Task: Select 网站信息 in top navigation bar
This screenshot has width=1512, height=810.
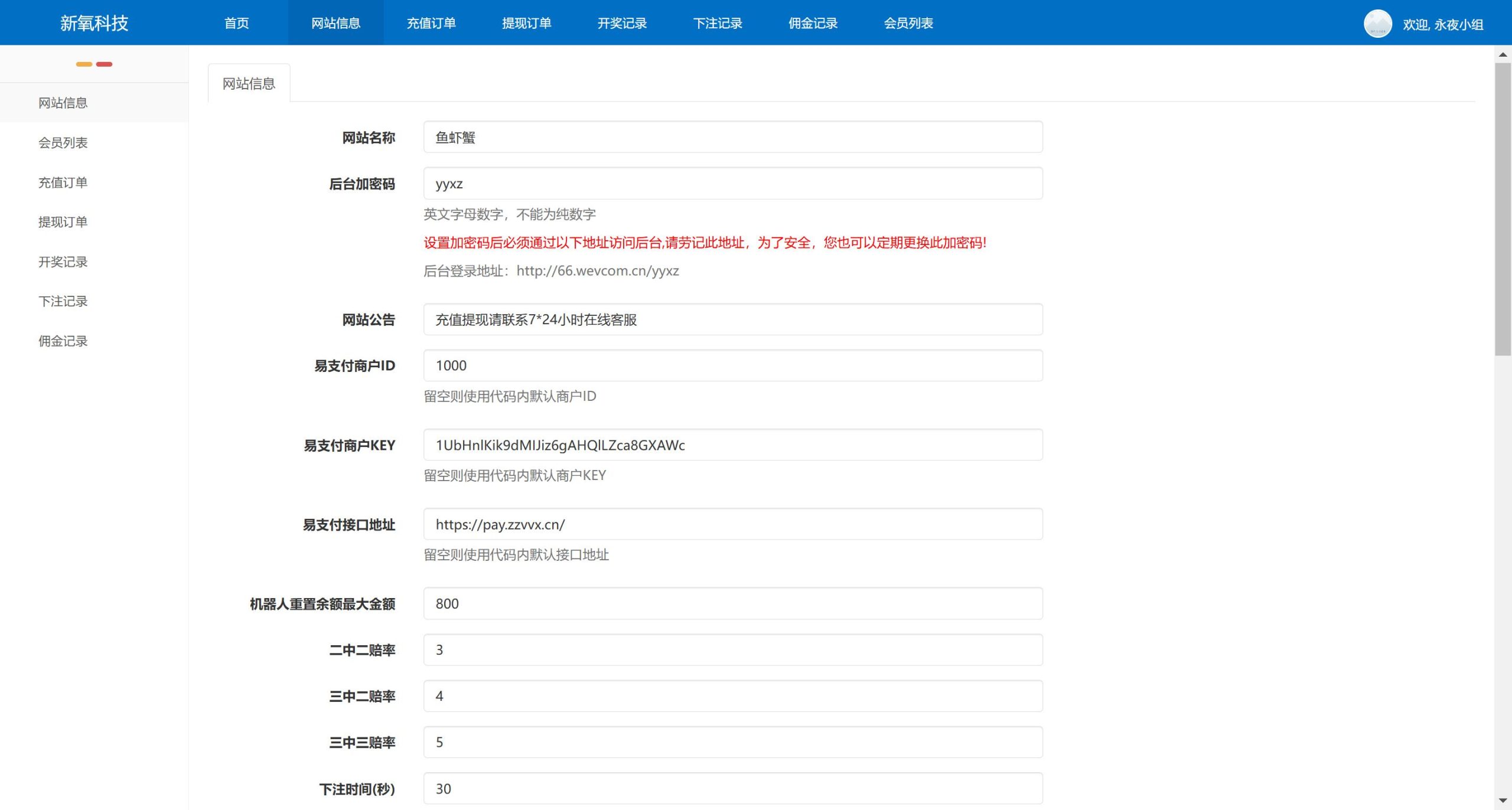Action: click(x=335, y=23)
